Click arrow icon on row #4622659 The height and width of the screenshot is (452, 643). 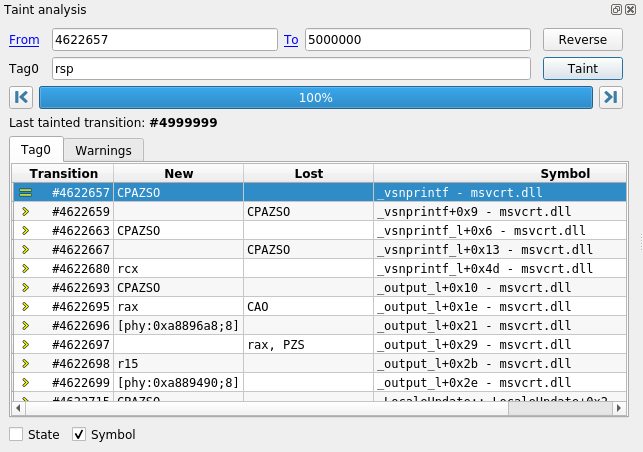click(x=26, y=212)
